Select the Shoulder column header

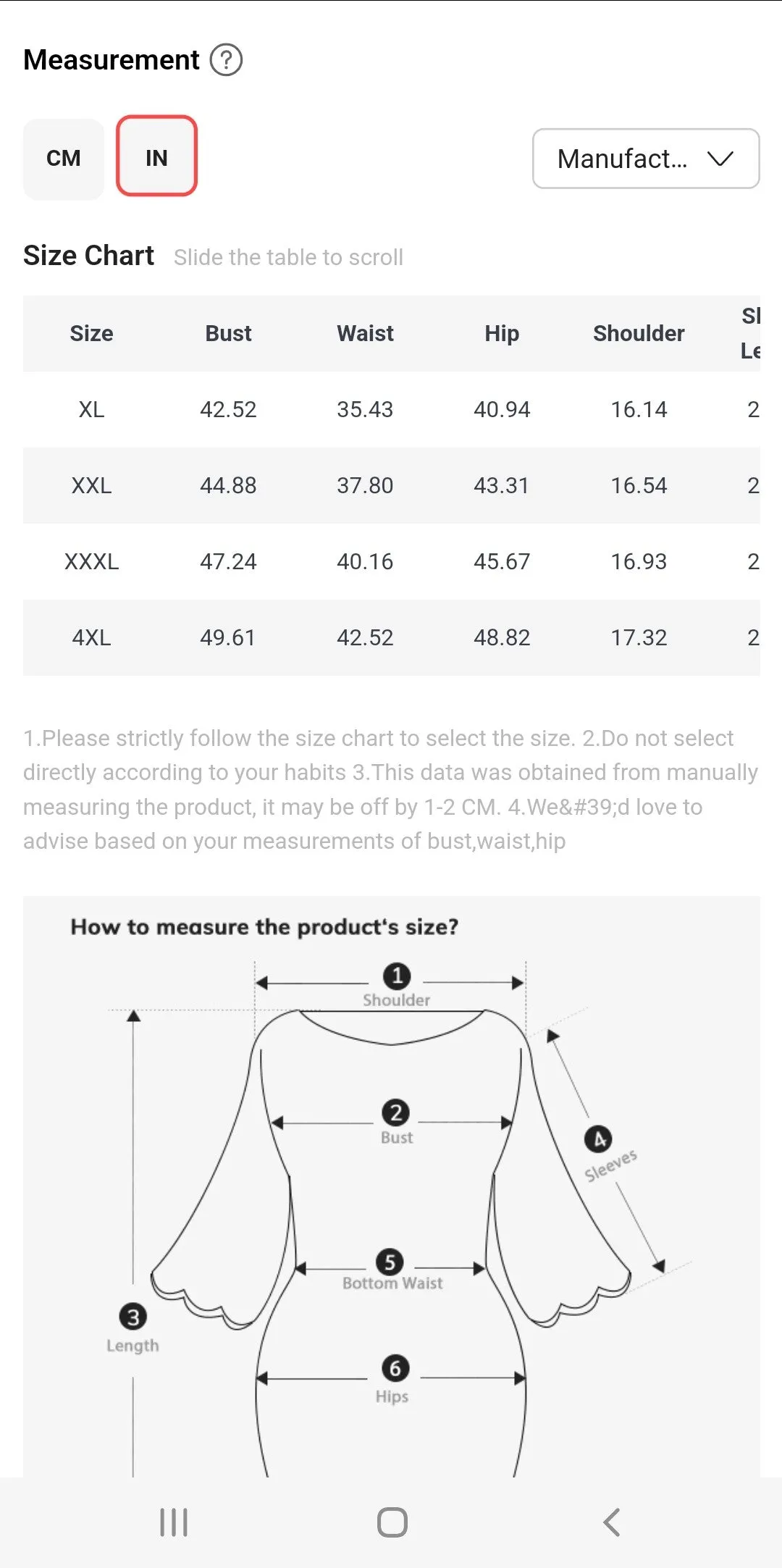coord(639,333)
